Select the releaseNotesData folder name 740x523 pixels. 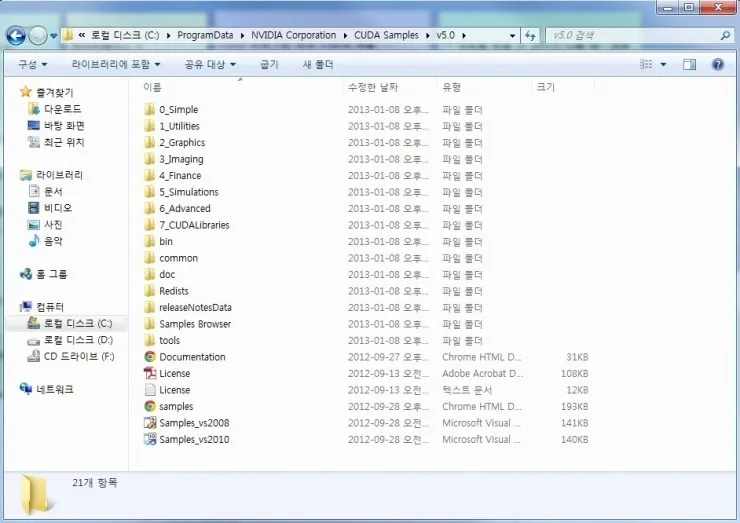click(195, 308)
